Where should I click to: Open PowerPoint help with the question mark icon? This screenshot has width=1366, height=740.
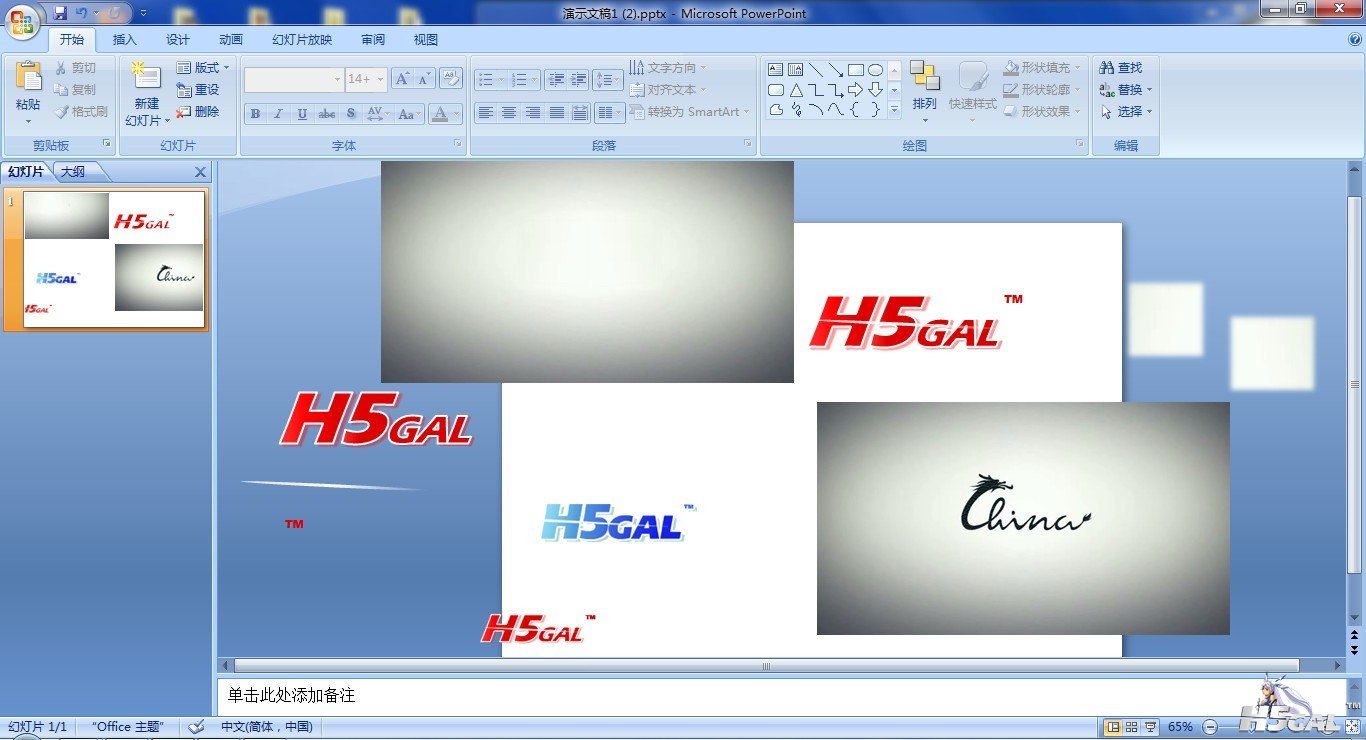tap(1355, 39)
